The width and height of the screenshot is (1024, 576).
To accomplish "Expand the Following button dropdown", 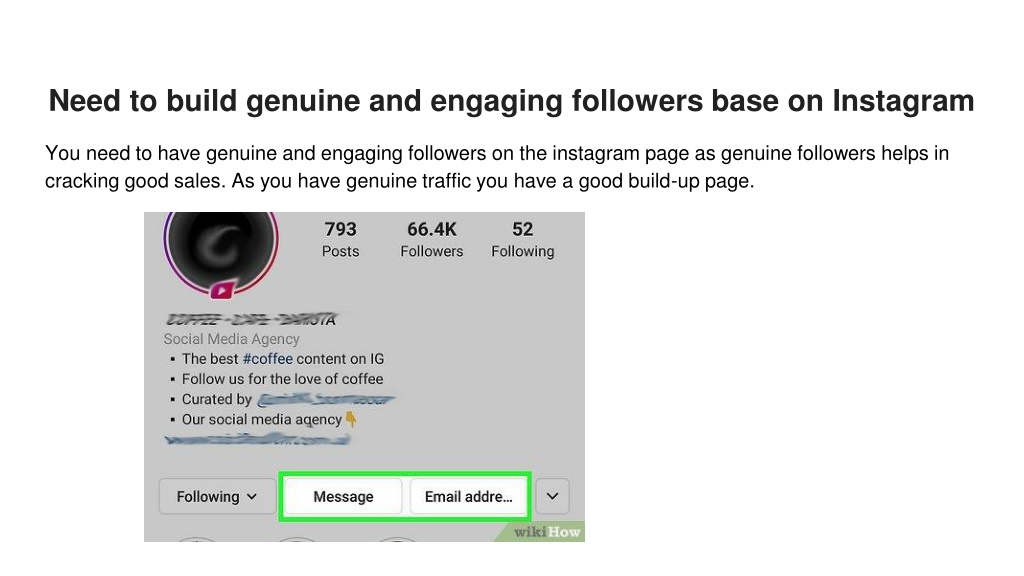I will point(217,496).
